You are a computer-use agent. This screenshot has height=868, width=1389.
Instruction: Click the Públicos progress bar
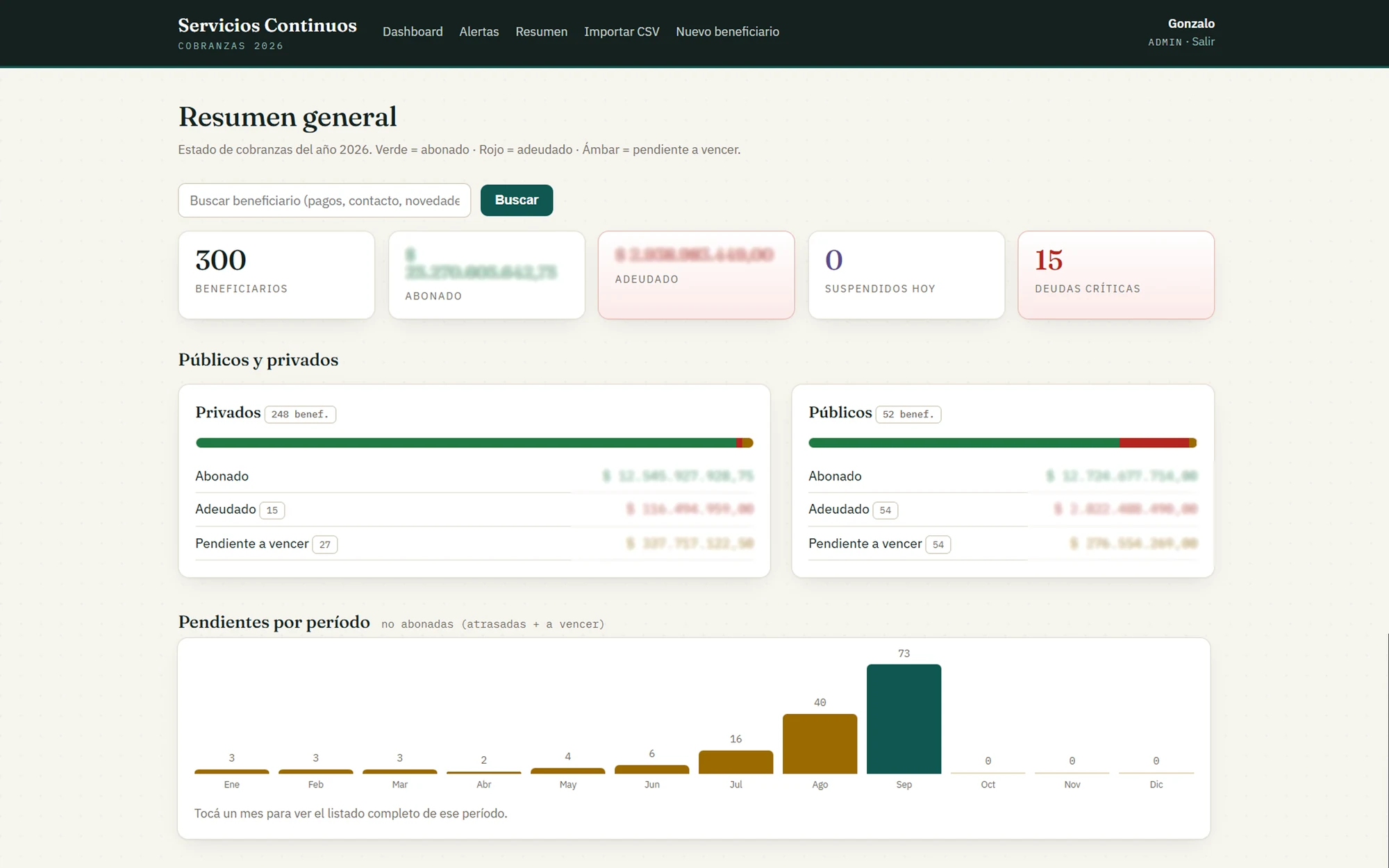coord(1003,443)
